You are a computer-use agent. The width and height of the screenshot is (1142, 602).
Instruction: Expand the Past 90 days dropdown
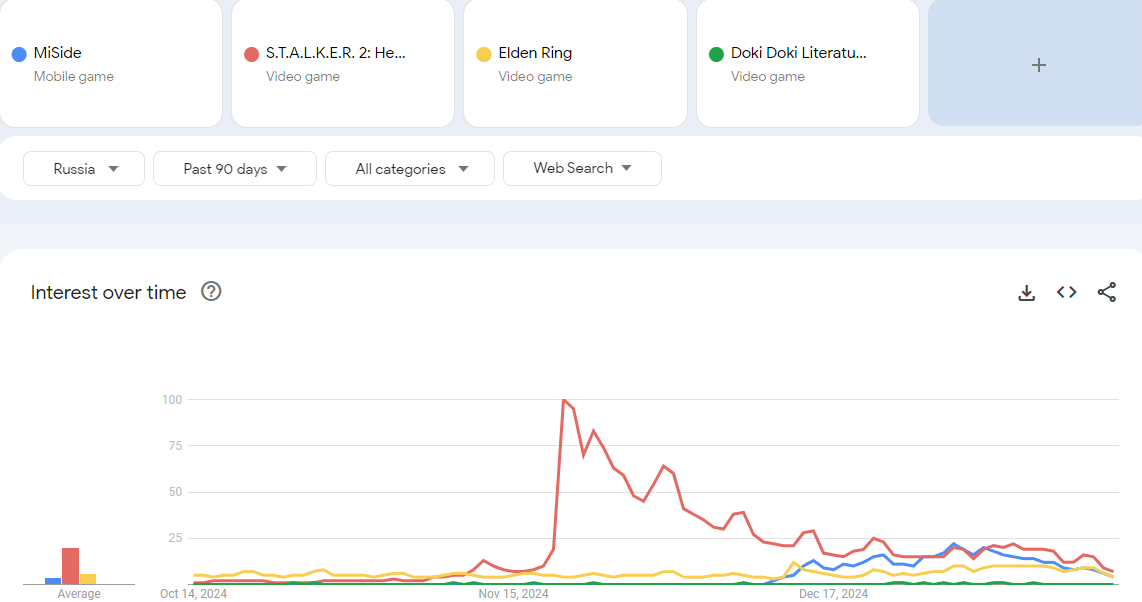coord(235,169)
